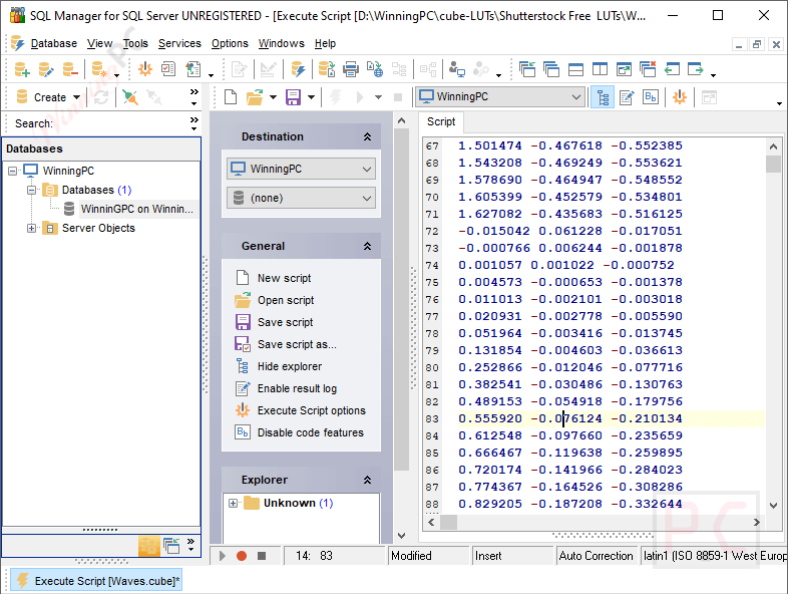
Task: Click the lightning Execute Script database icon
Action: click(x=299, y=69)
